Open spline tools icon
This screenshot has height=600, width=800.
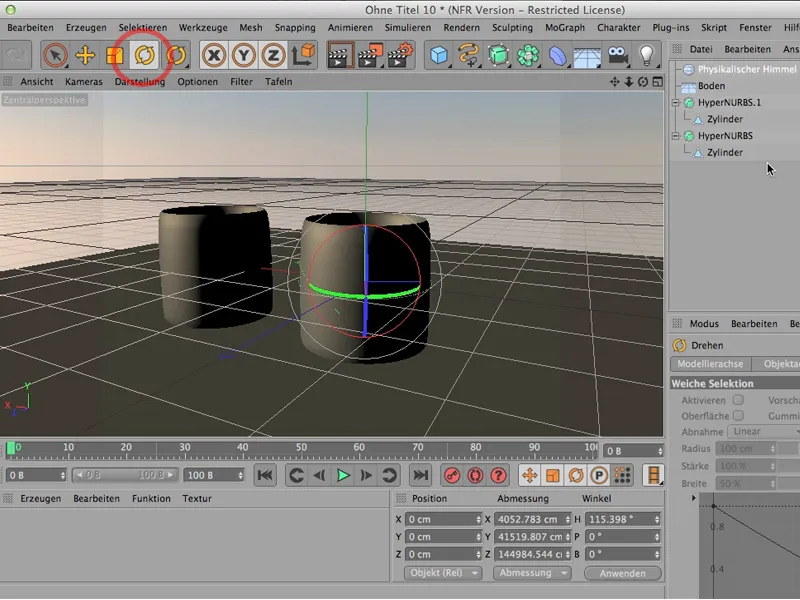coord(468,55)
